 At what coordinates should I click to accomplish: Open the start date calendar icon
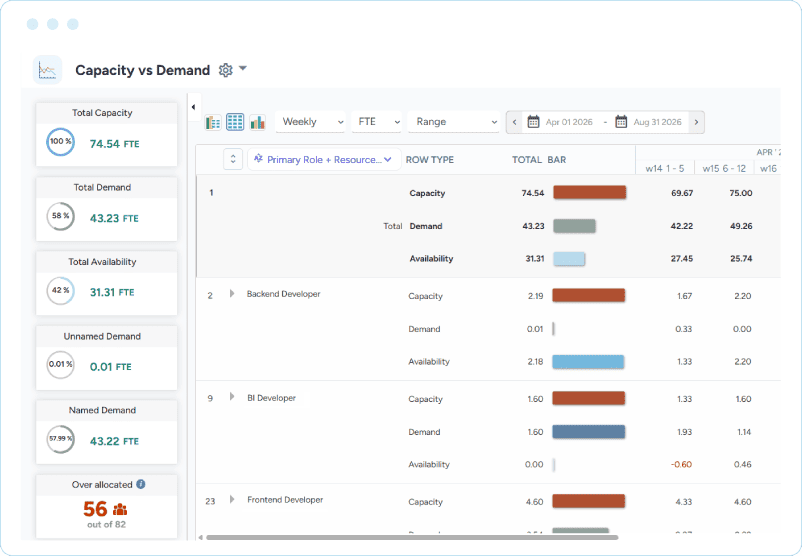click(533, 122)
